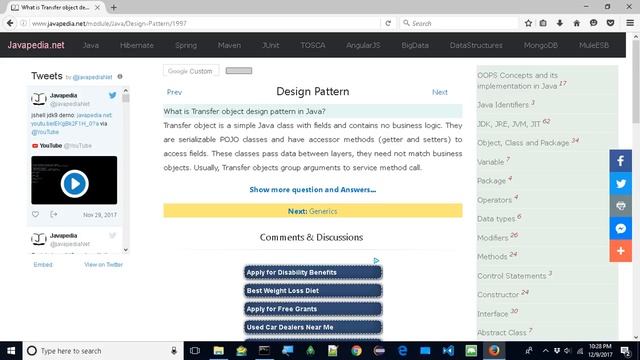The height and width of the screenshot is (360, 640).
Task: Click the Firefox Search box
Action: click(x=459, y=23)
